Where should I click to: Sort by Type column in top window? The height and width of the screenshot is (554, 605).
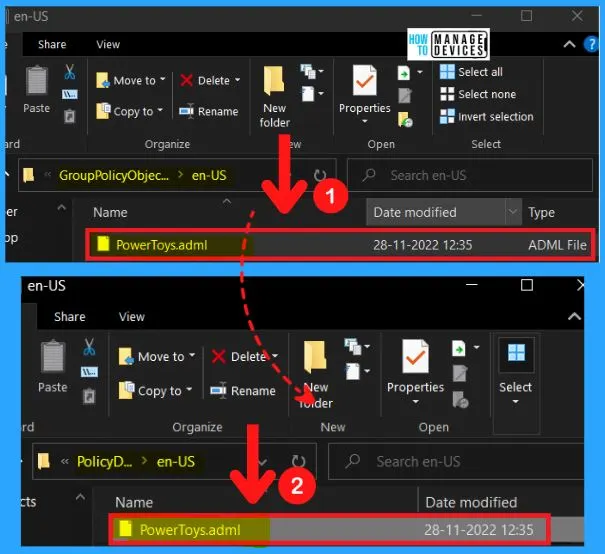coord(541,212)
